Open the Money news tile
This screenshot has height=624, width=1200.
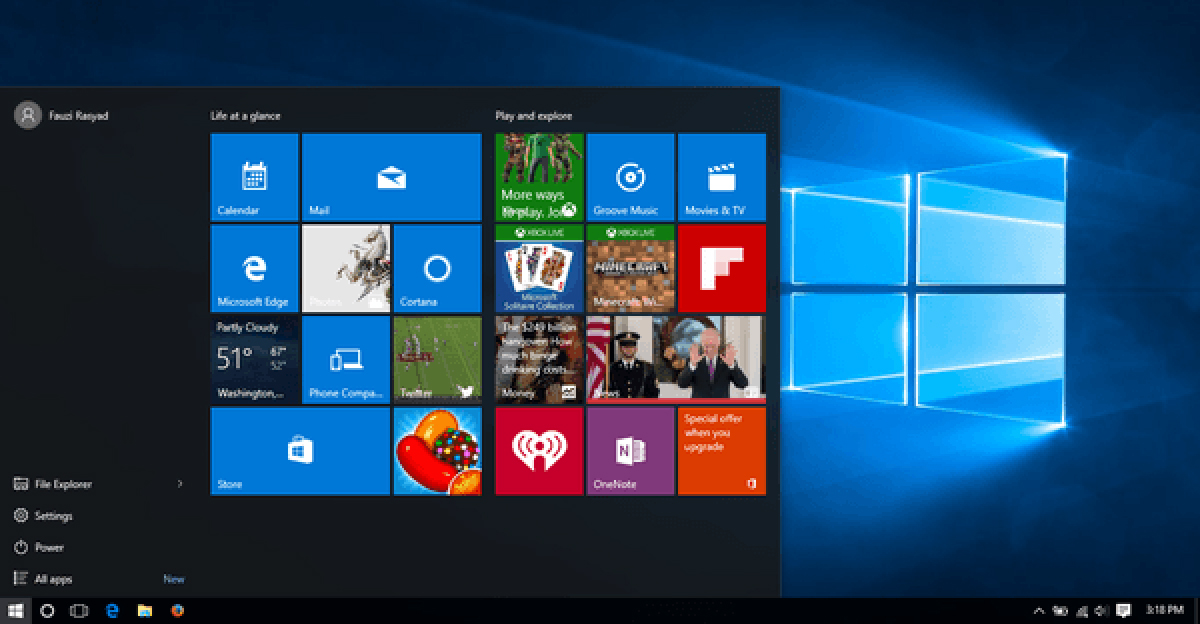pyautogui.click(x=539, y=359)
